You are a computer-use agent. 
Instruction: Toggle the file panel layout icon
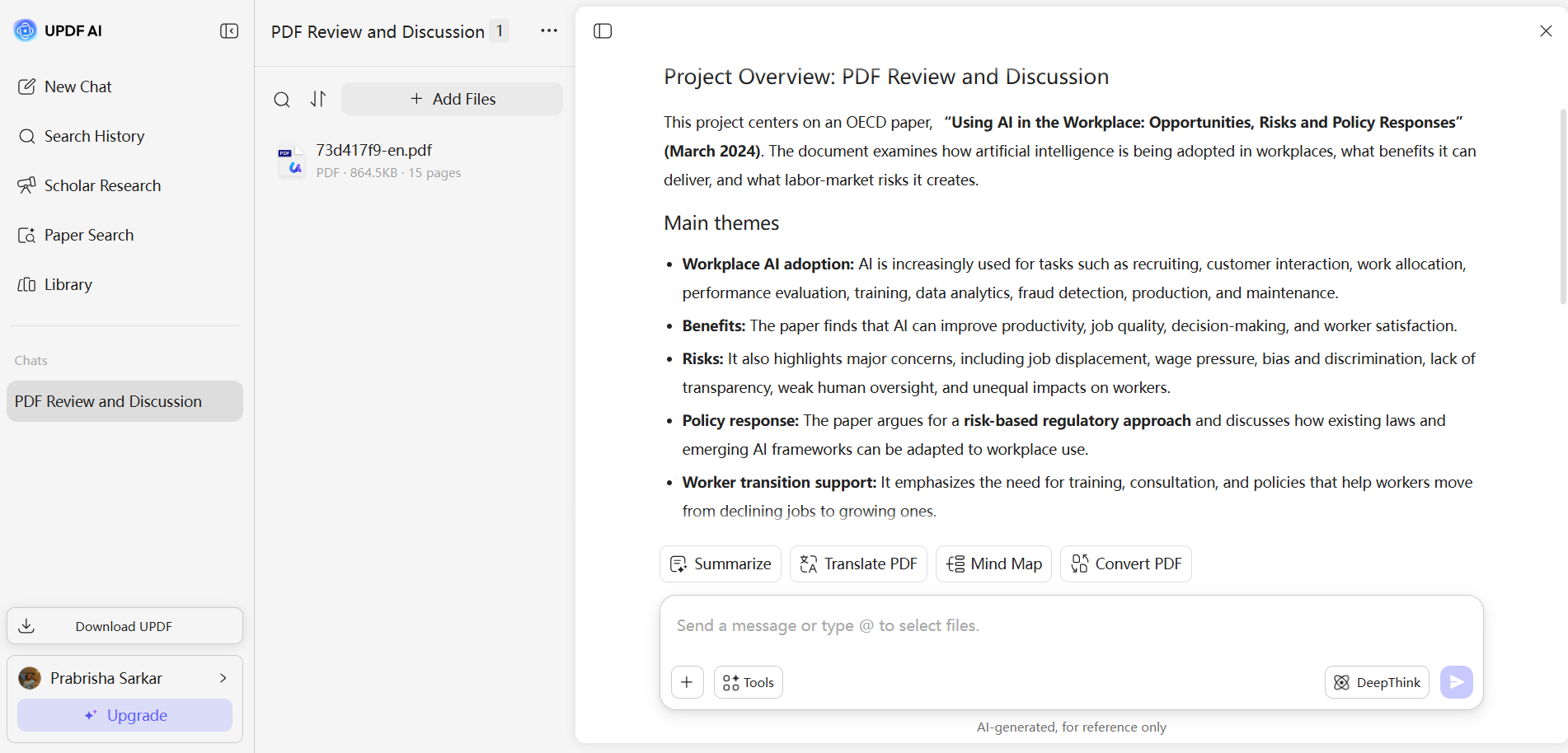(603, 31)
